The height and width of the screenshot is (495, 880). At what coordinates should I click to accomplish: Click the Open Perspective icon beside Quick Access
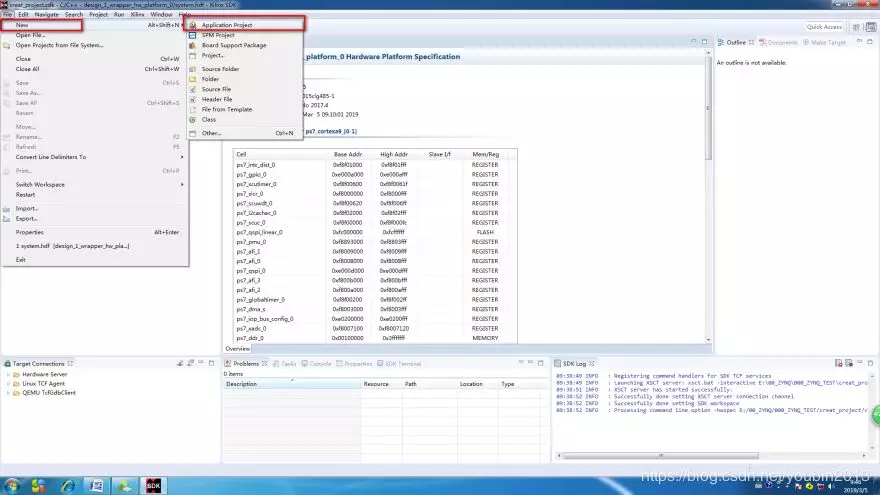(x=857, y=27)
